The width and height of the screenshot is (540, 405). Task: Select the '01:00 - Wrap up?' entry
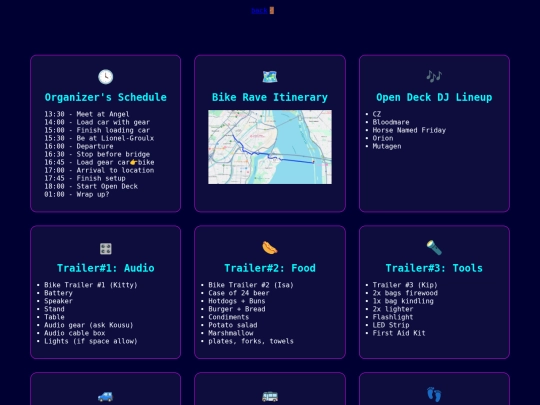77,194
